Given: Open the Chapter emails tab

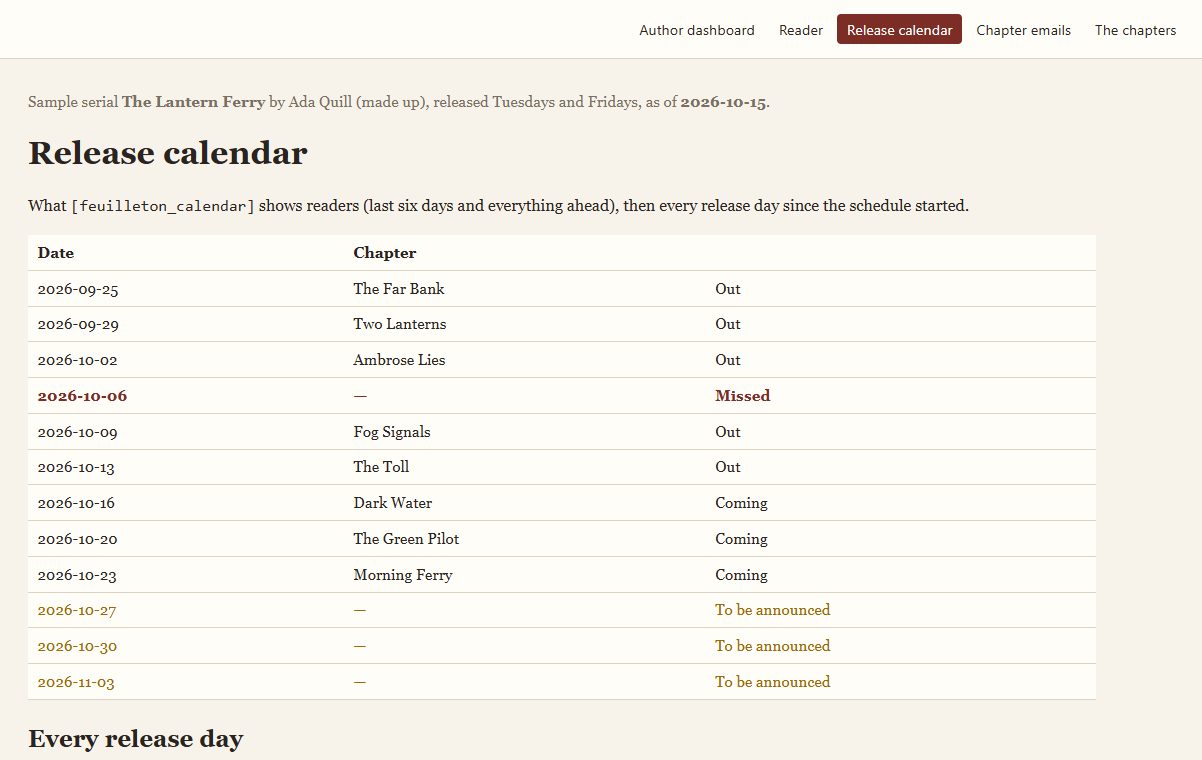Looking at the screenshot, I should (x=1023, y=30).
